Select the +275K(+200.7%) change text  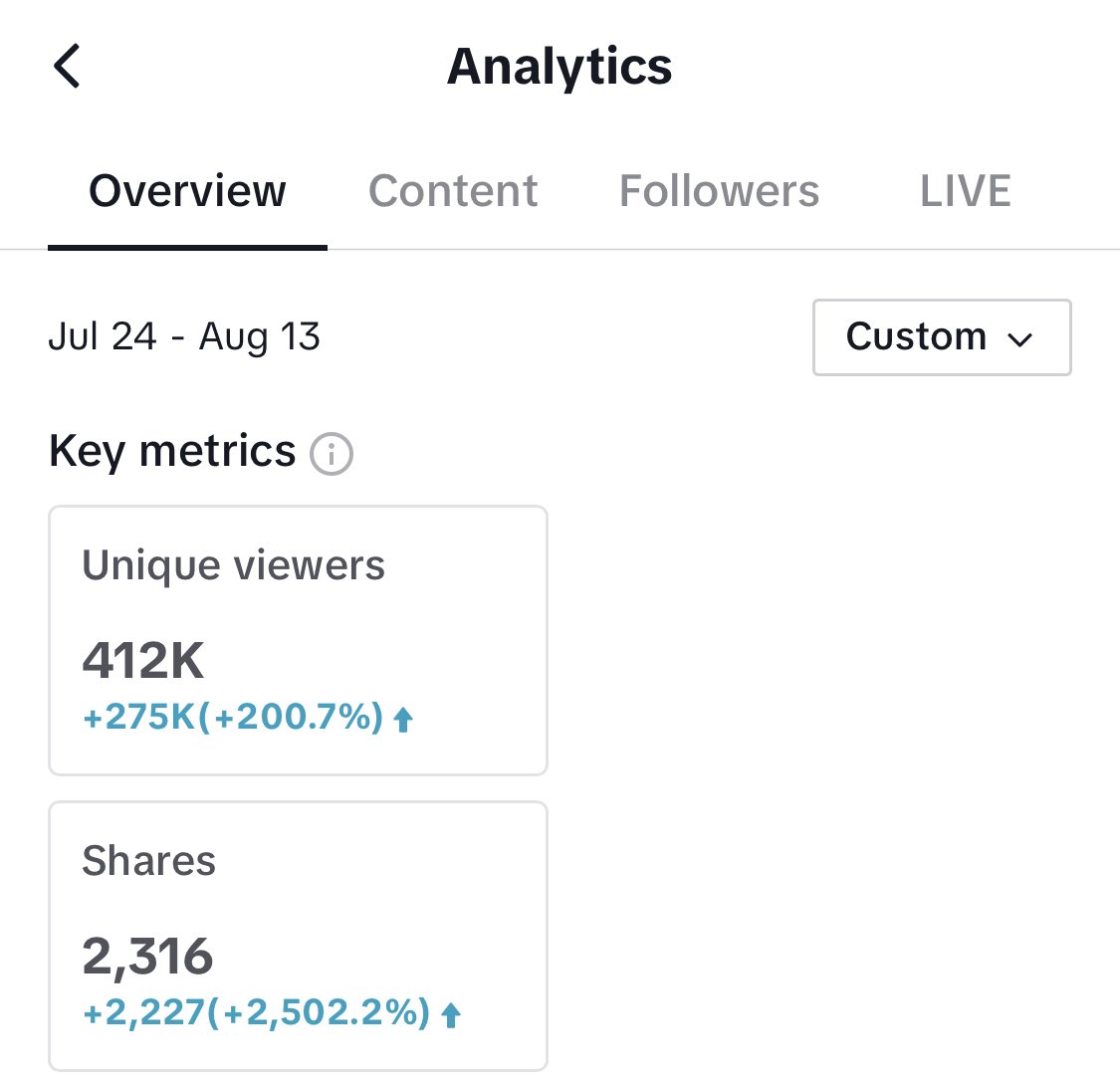tap(233, 717)
